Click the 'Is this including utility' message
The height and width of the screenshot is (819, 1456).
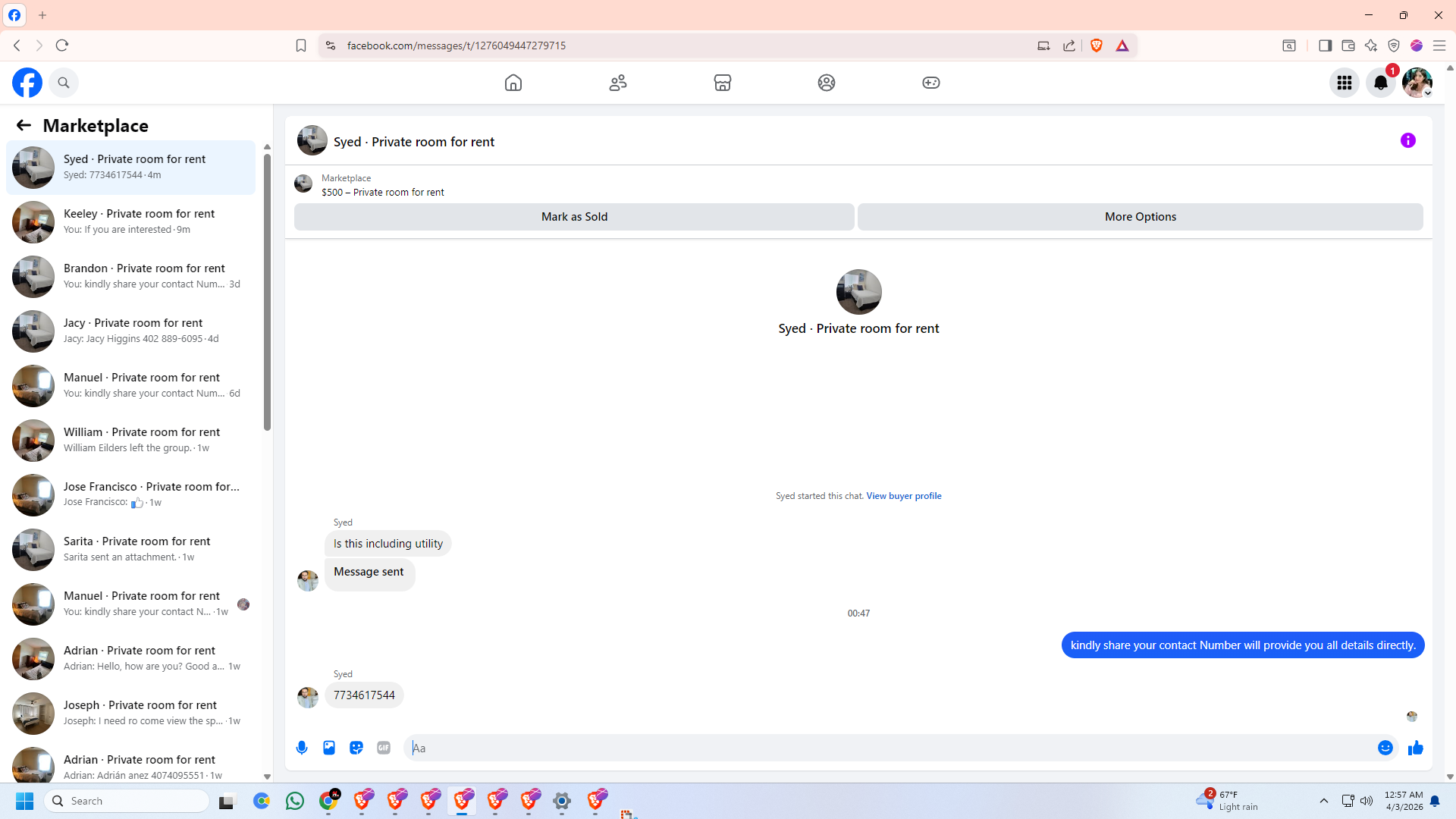(388, 544)
